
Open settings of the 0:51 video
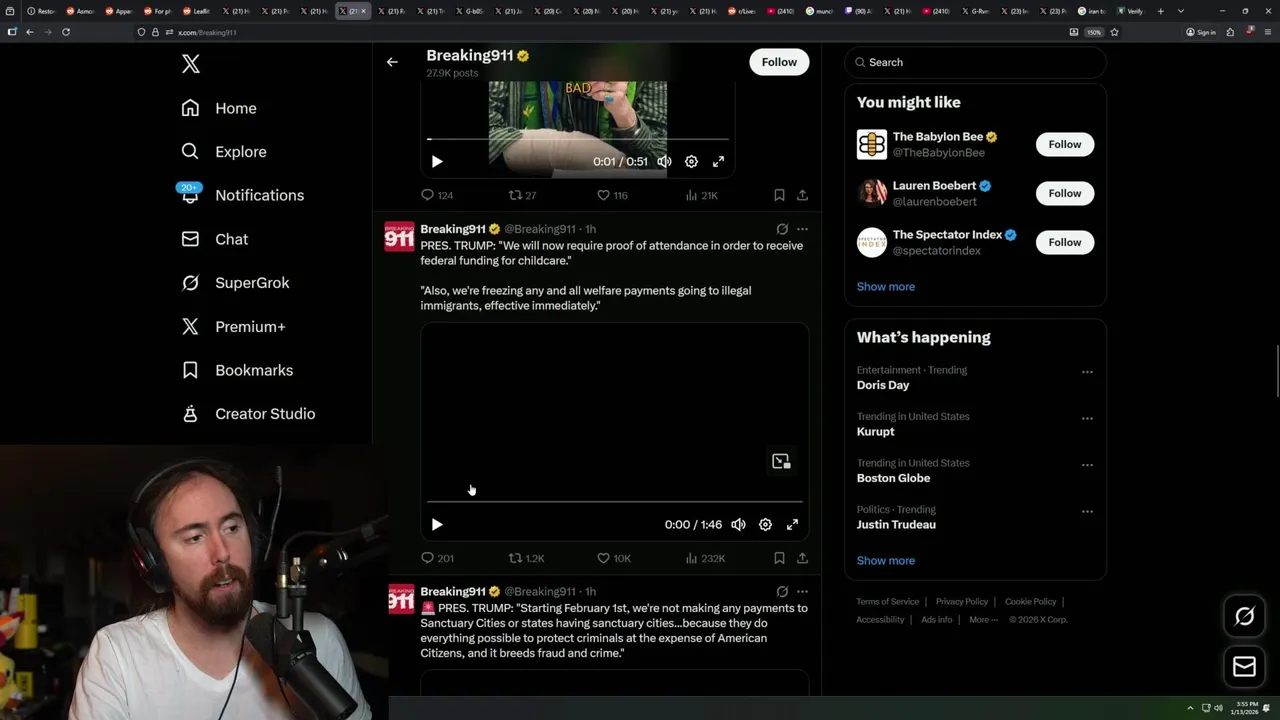(x=691, y=161)
